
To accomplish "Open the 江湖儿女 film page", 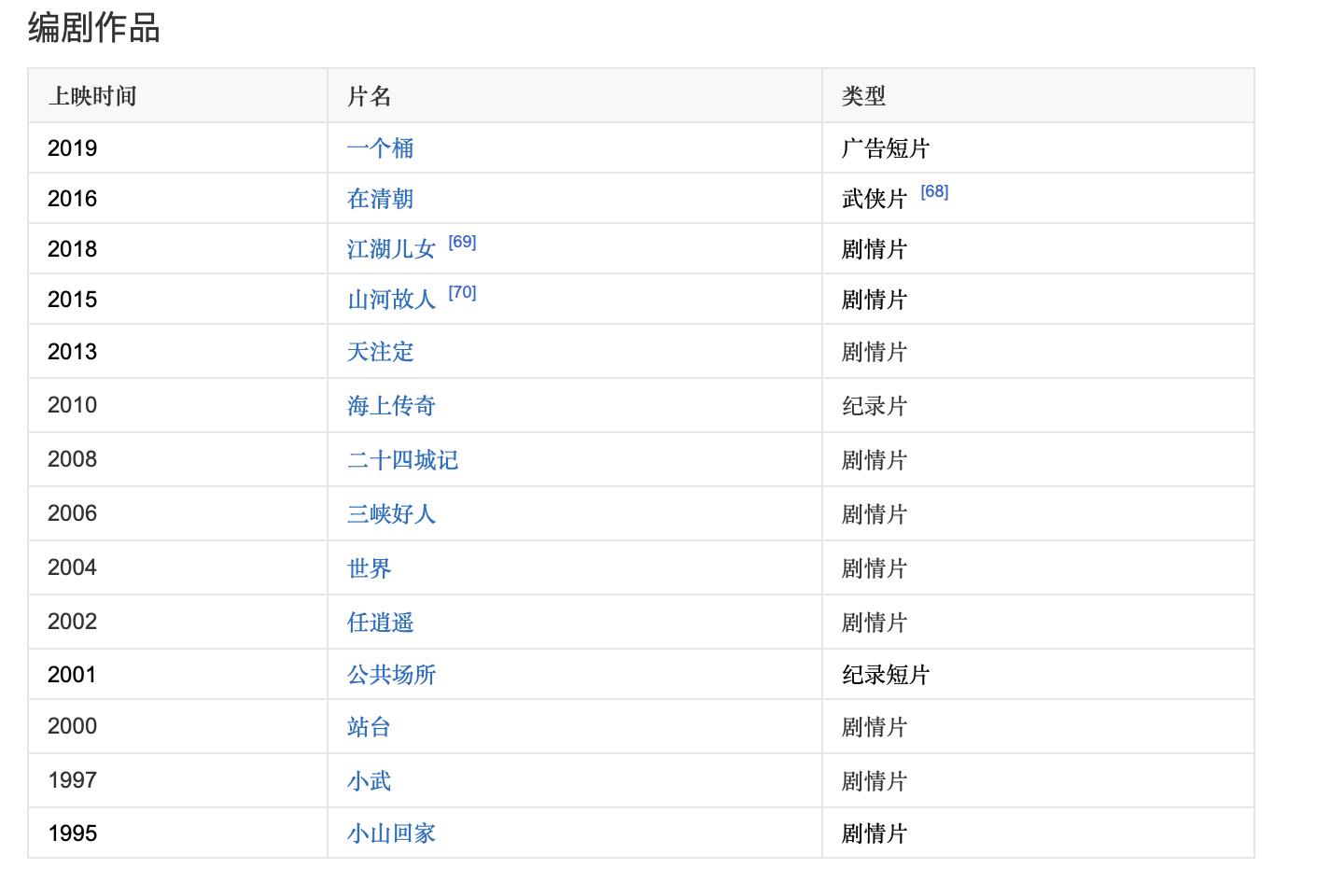I will click(x=391, y=249).
